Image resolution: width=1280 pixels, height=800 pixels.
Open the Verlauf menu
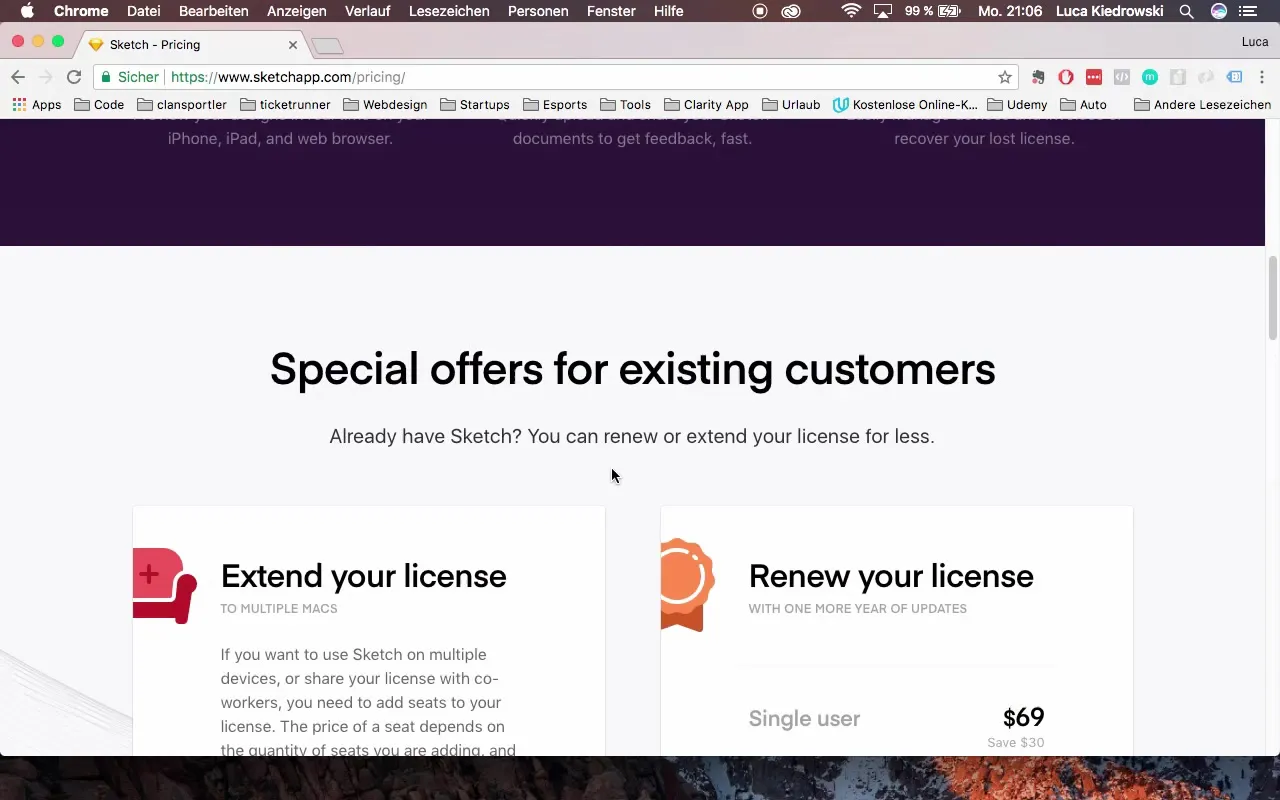pyautogui.click(x=368, y=11)
